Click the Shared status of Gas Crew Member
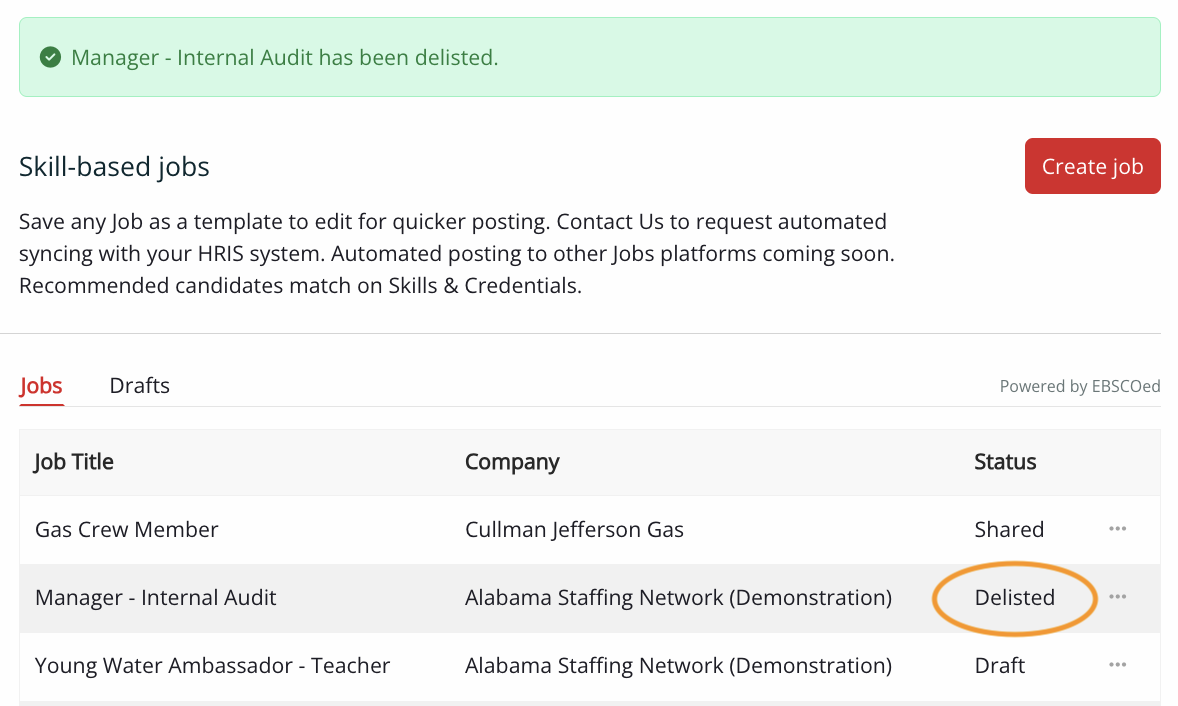Viewport: 1178px width, 706px height. (1009, 530)
